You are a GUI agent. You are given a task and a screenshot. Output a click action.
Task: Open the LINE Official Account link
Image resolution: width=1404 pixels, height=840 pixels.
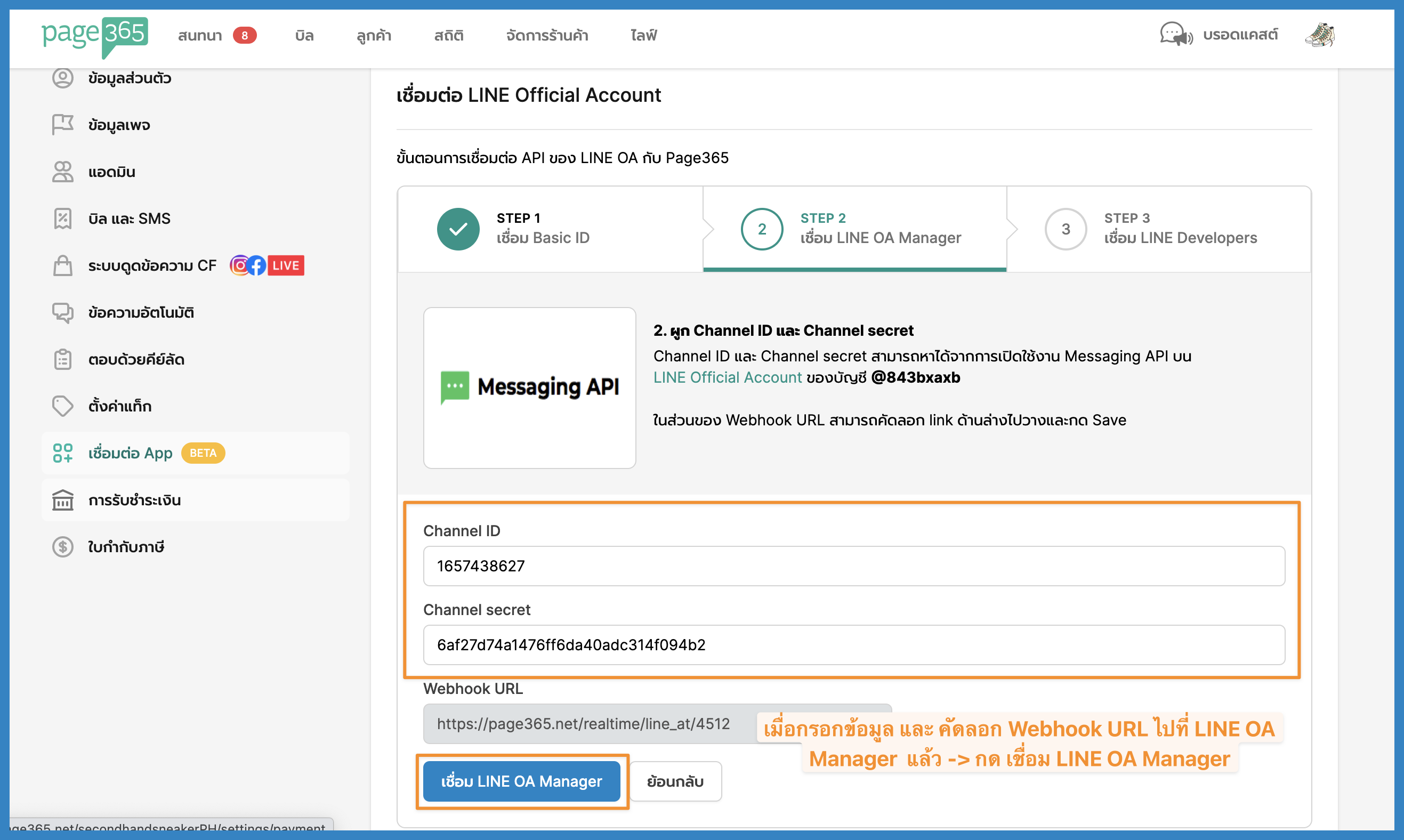pos(728,377)
